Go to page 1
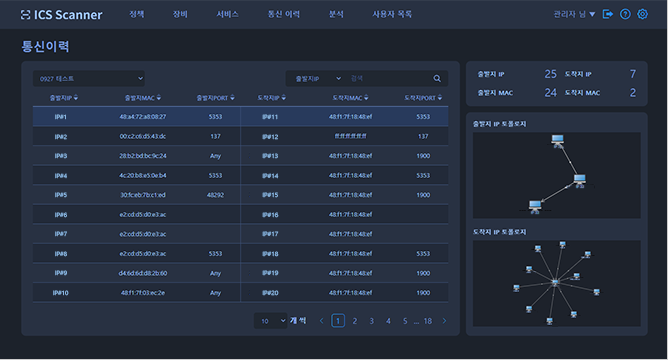The height and width of the screenshot is (360, 668). [x=338, y=321]
